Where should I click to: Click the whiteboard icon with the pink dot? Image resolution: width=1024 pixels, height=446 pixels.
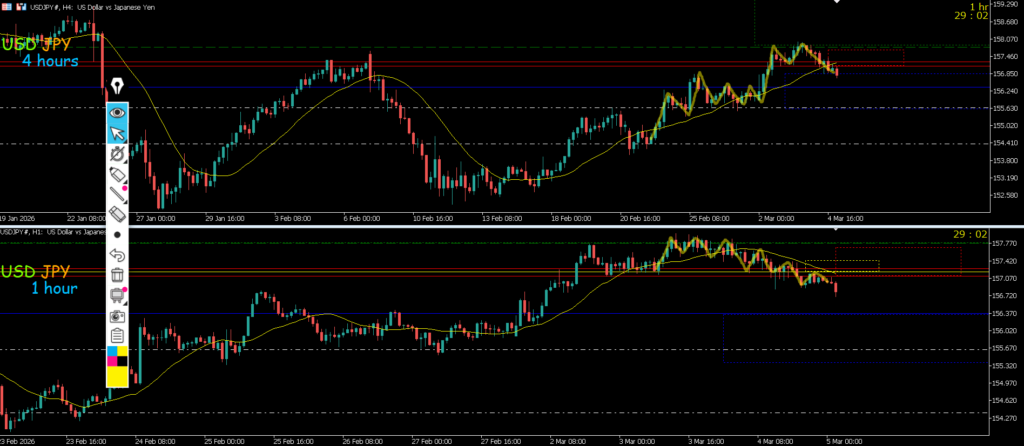(118, 295)
